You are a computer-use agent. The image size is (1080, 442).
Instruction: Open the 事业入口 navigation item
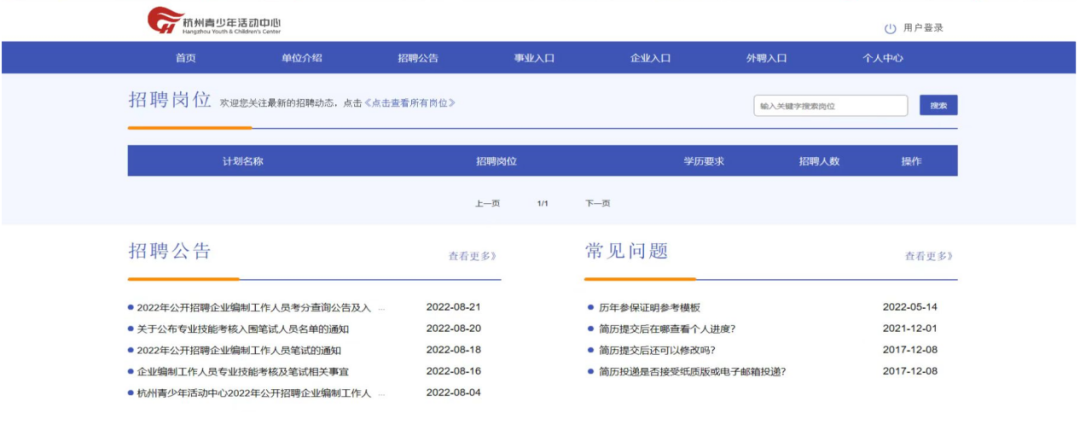click(x=534, y=58)
